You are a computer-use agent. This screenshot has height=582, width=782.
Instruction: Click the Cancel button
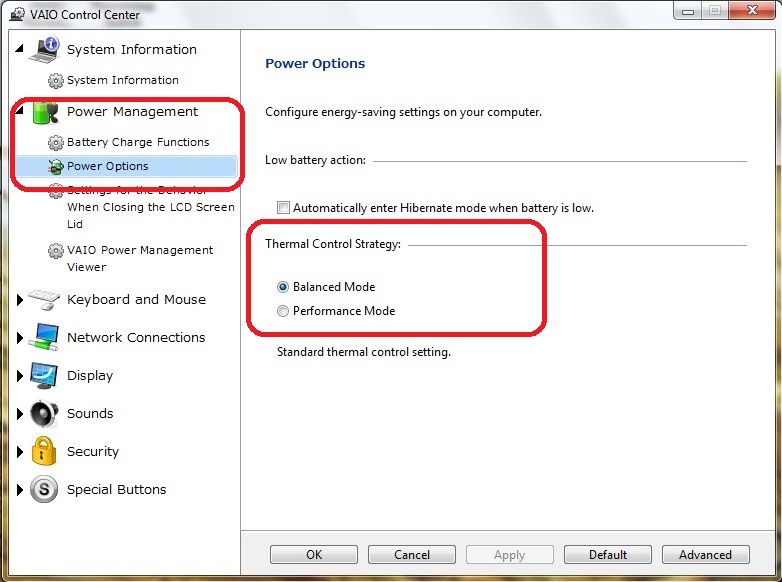click(411, 555)
